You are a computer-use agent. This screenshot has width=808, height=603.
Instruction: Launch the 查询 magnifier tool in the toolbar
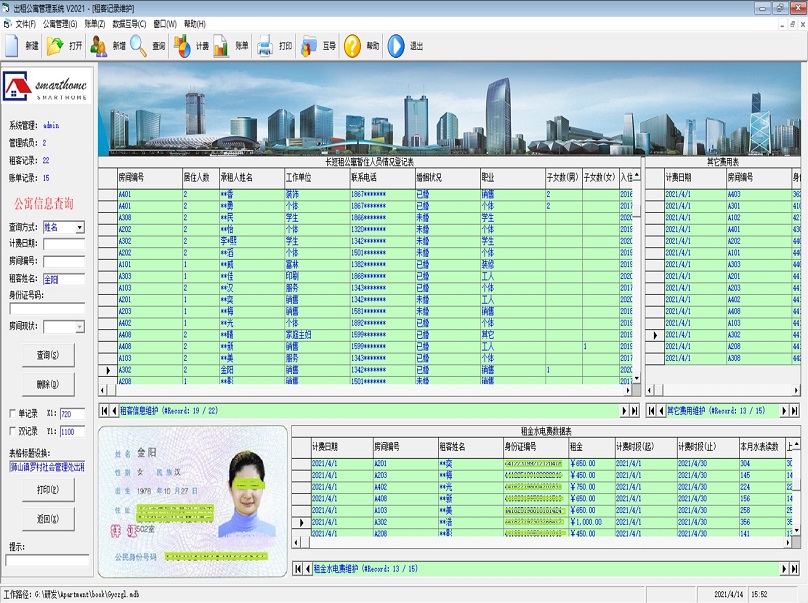click(x=138, y=46)
